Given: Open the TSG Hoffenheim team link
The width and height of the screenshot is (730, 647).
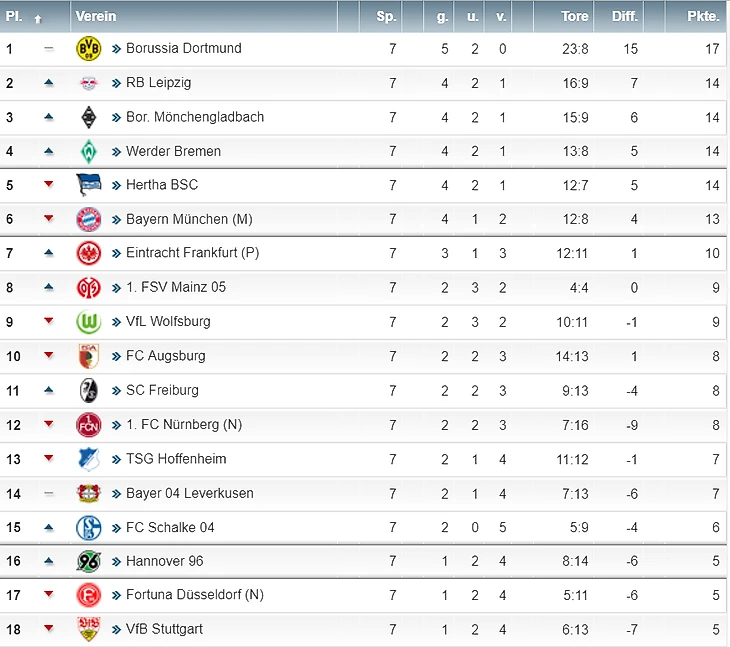Looking at the screenshot, I should [176, 459].
